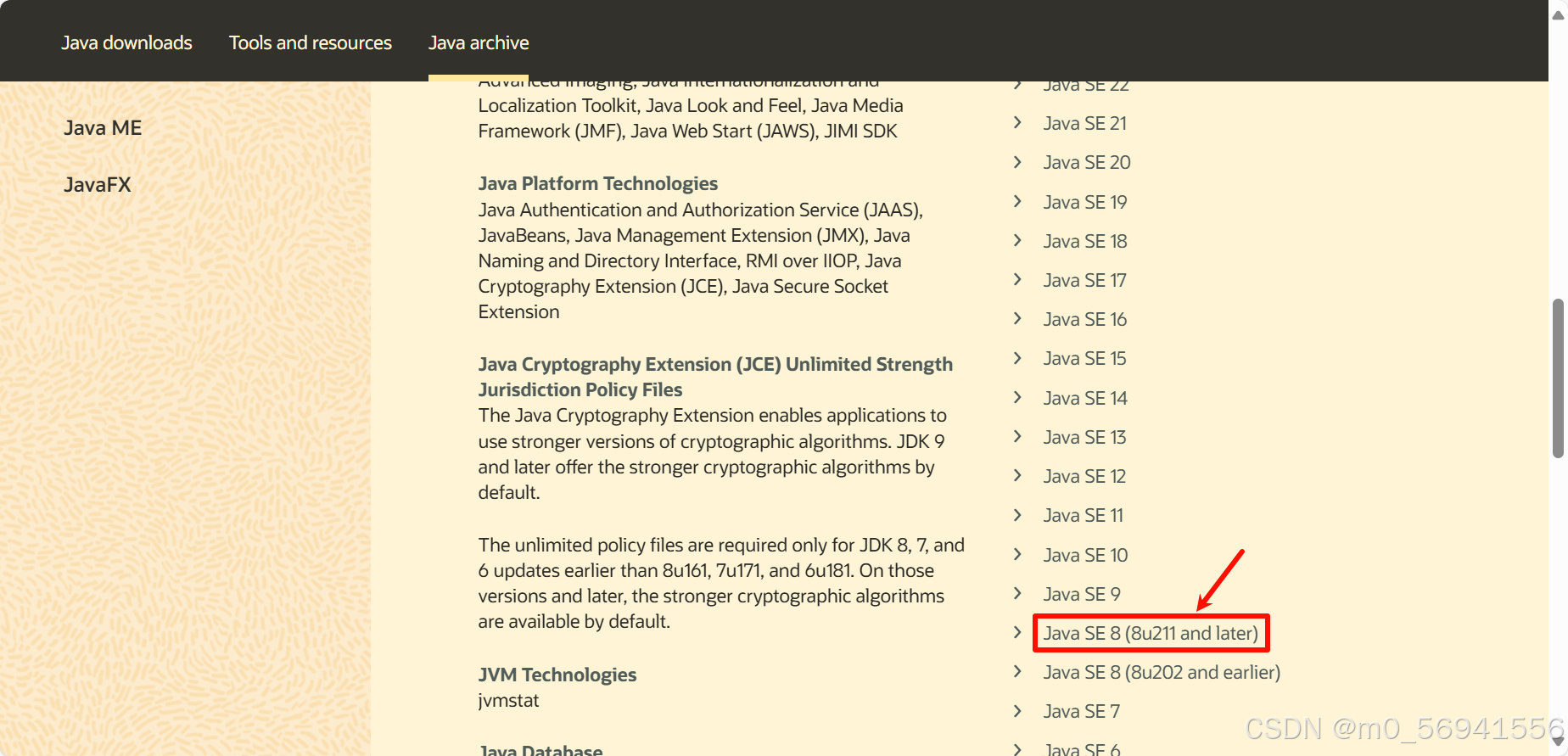Open the Java SE 16 archive link
Viewport: 1568px width, 756px height.
(1085, 320)
